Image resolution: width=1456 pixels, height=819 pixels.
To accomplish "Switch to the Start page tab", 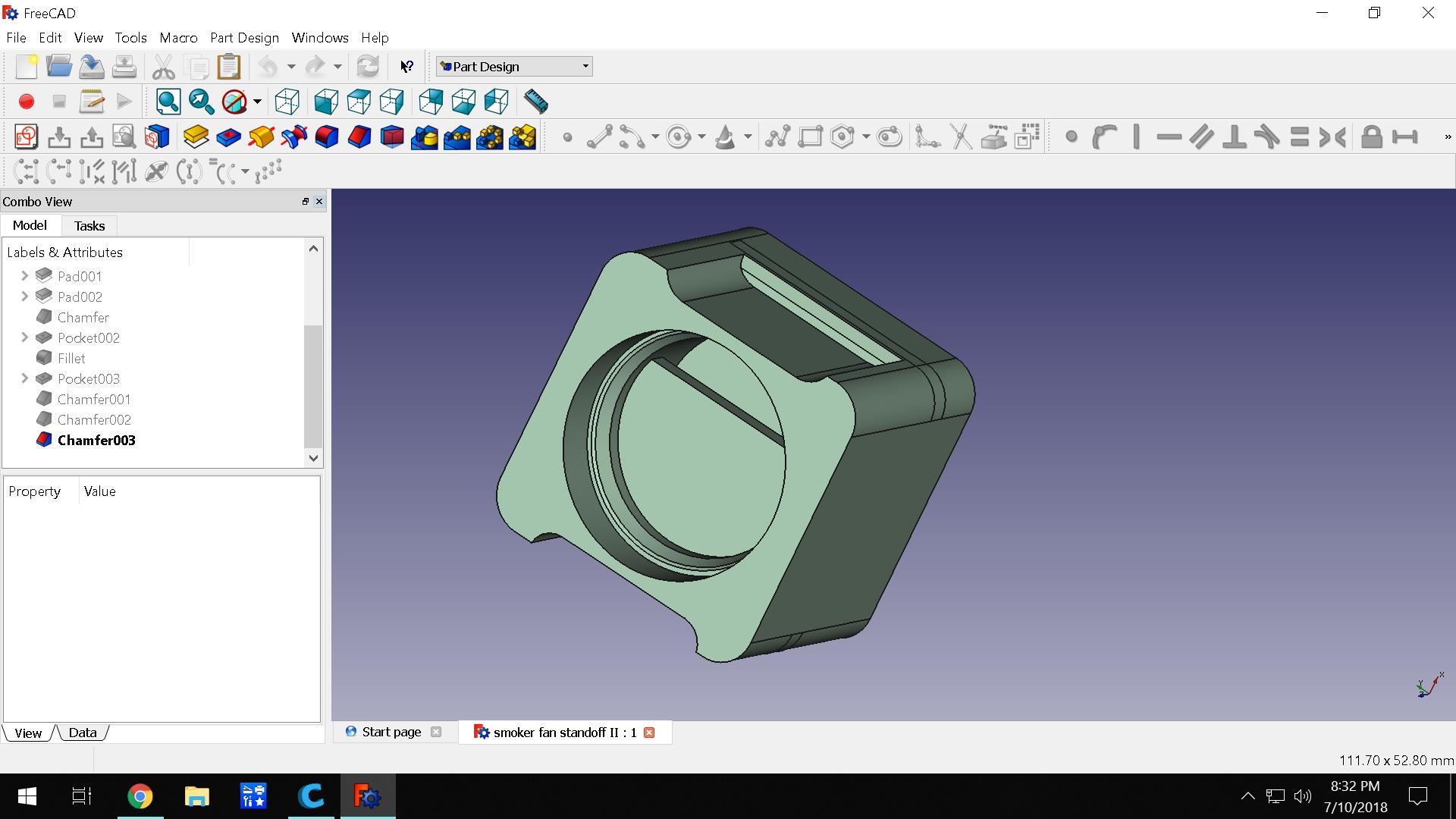I will 391,732.
